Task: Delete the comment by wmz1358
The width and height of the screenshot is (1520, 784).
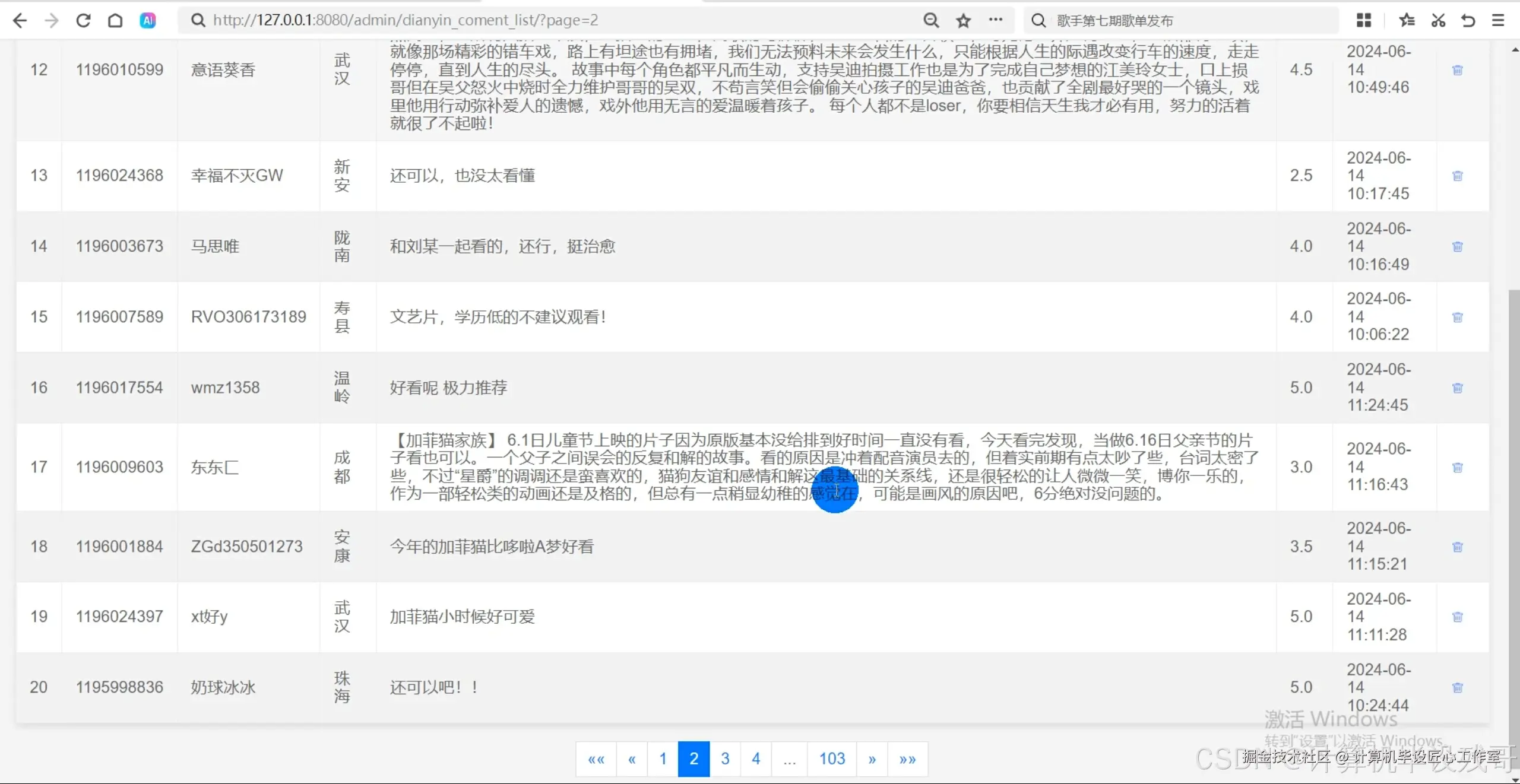Action: point(1458,388)
